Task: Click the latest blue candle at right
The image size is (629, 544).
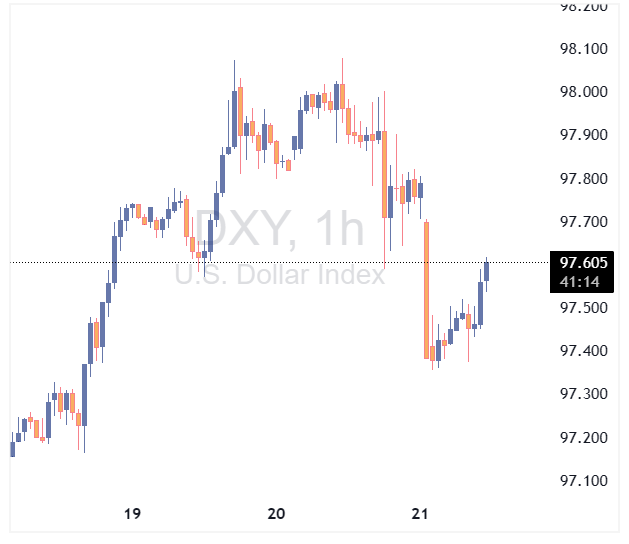Action: 487,270
